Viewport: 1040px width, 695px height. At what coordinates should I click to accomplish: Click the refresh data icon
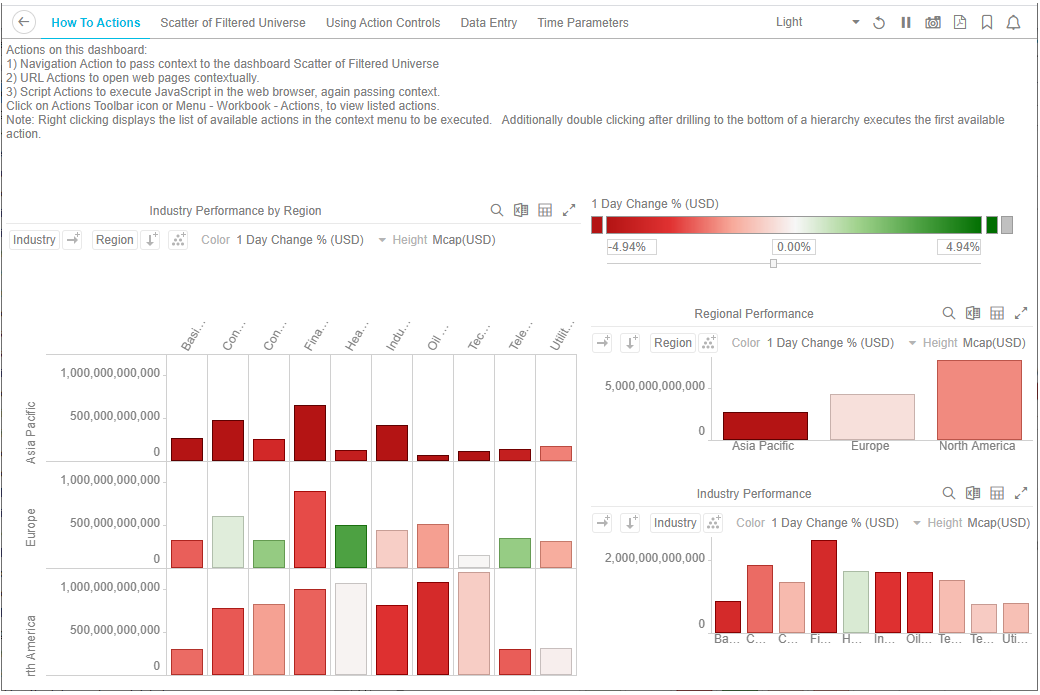coord(879,23)
